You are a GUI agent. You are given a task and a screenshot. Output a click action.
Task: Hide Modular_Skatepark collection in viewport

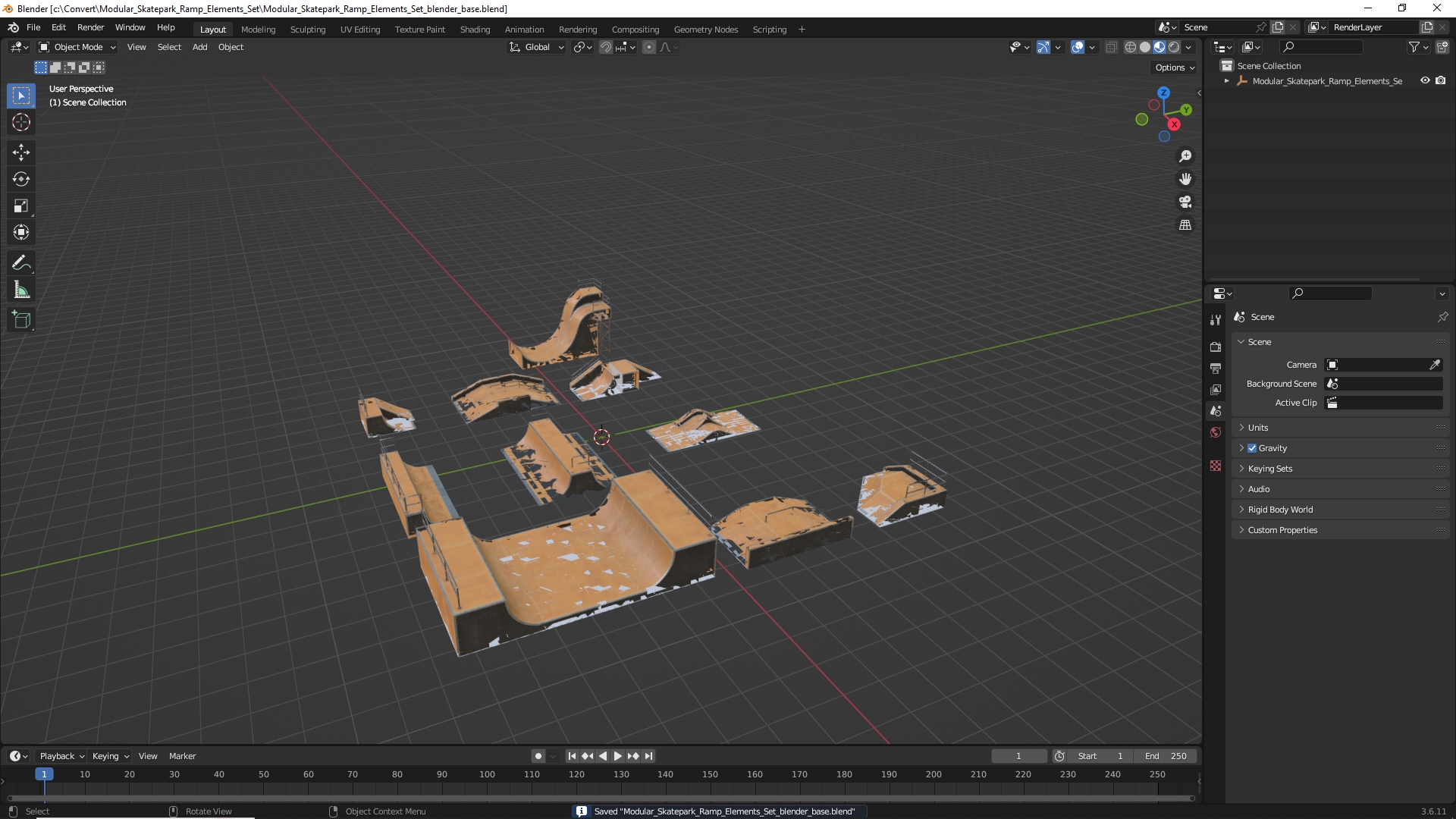tap(1425, 80)
